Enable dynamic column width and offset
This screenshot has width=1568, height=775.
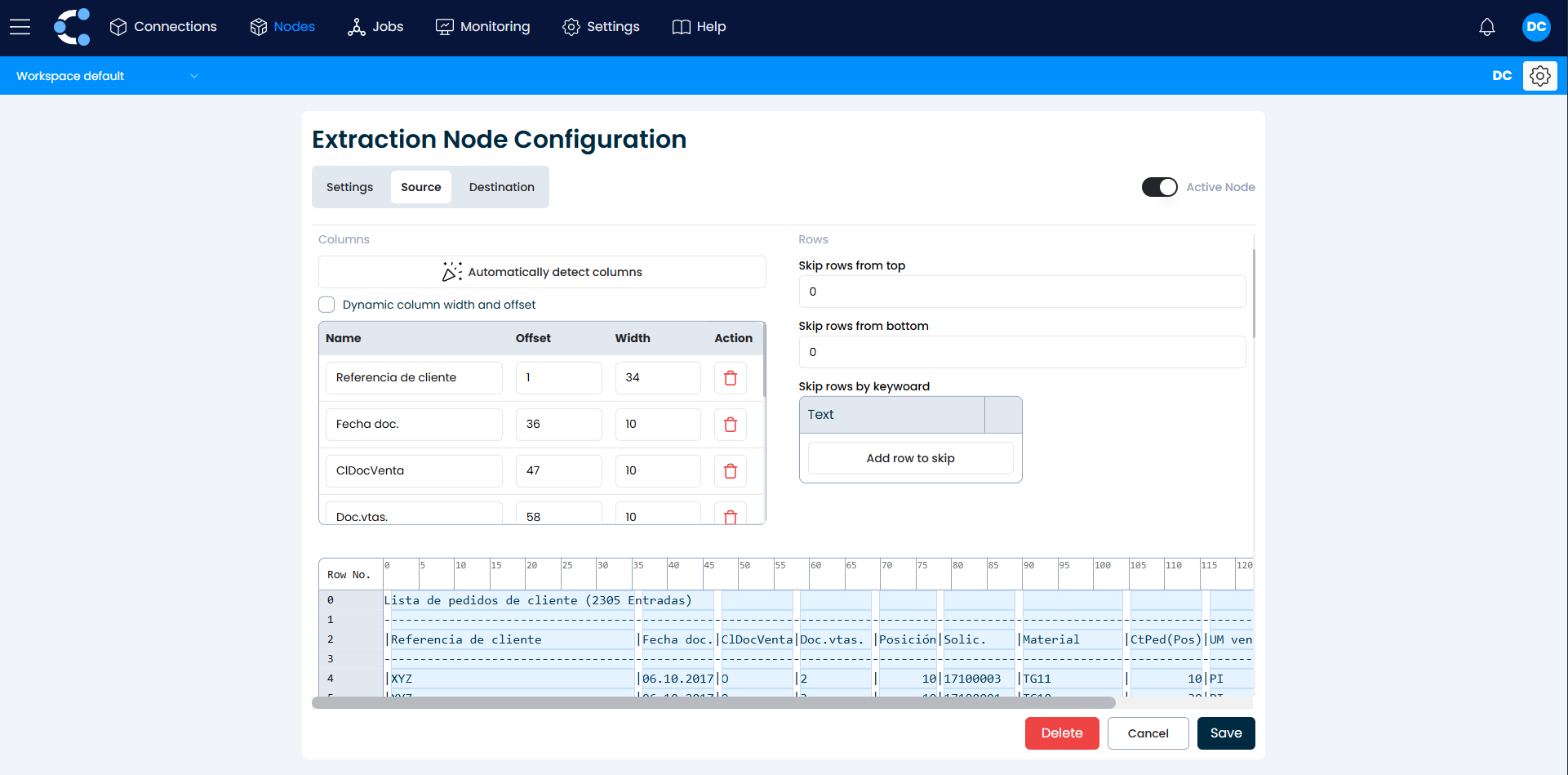(x=326, y=305)
